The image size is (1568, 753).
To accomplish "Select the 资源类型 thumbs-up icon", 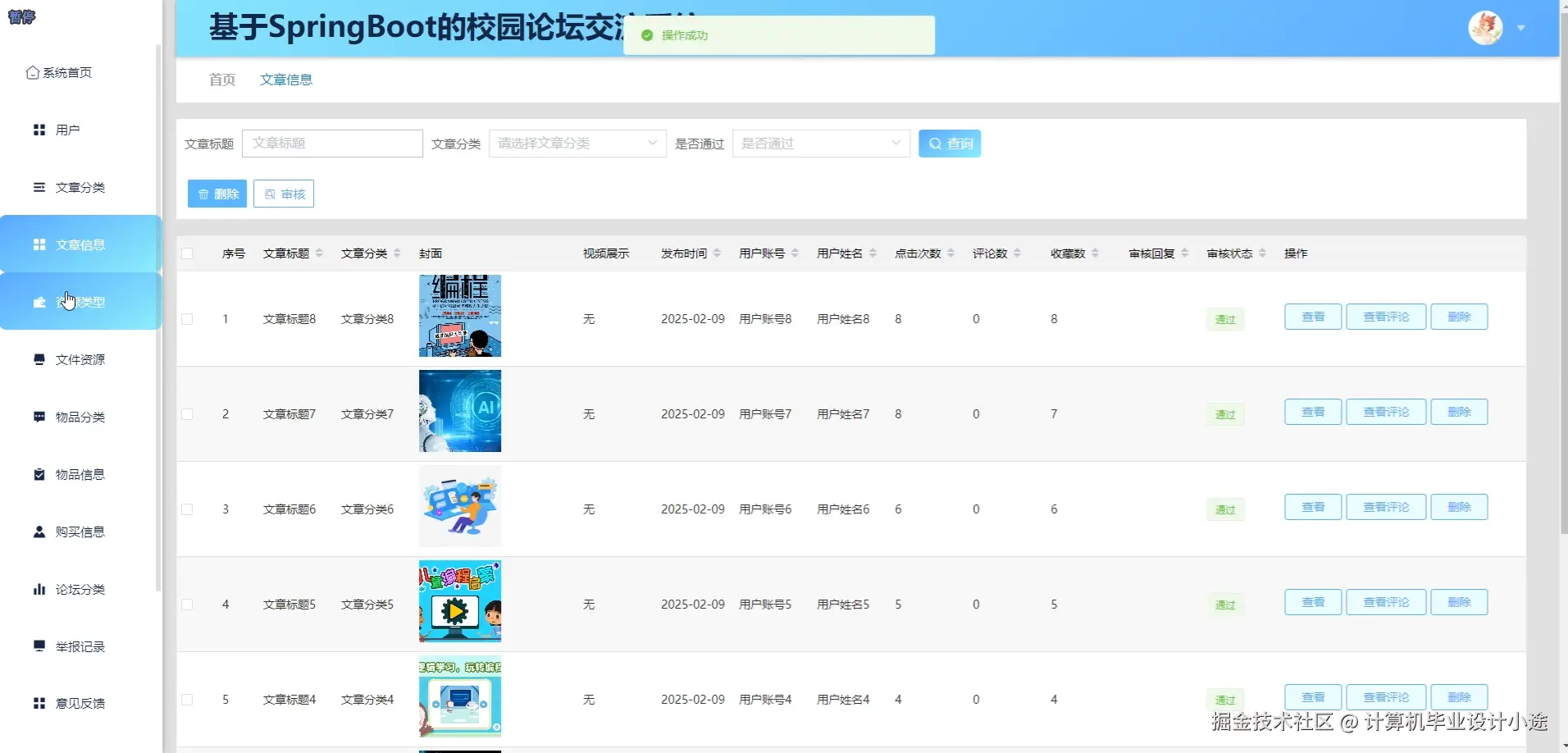I will (x=39, y=302).
